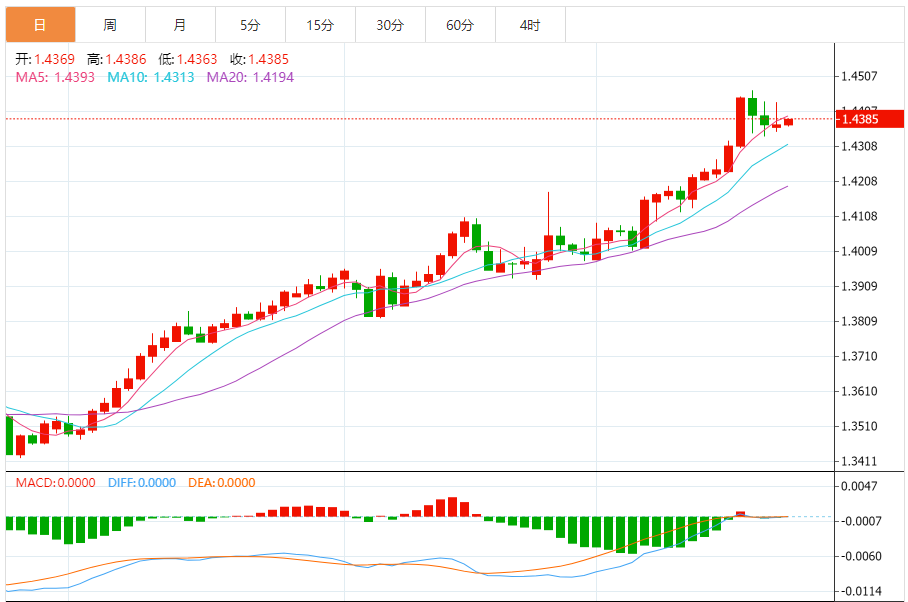908x602 pixels.
Task: Click the 高:1.4386 high price readout
Action: pos(116,59)
